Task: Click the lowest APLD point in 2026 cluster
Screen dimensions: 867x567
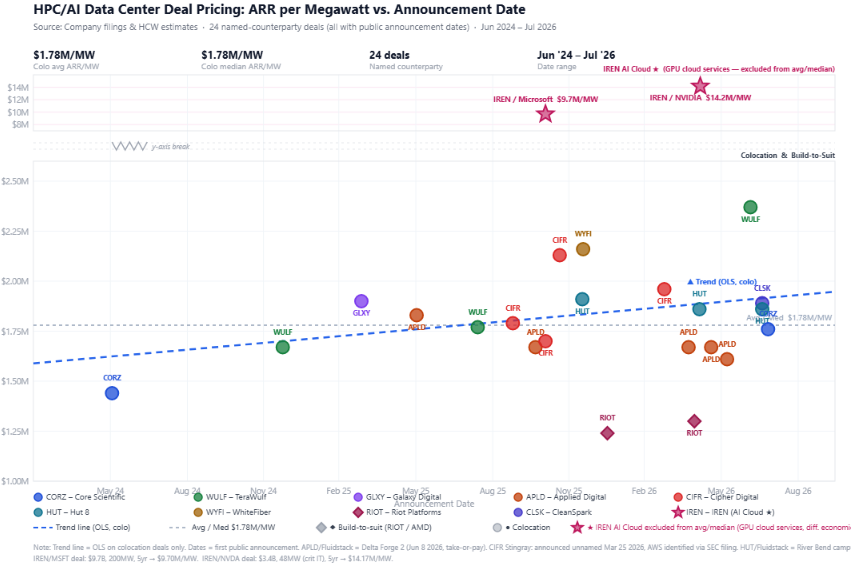Action: (x=727, y=359)
